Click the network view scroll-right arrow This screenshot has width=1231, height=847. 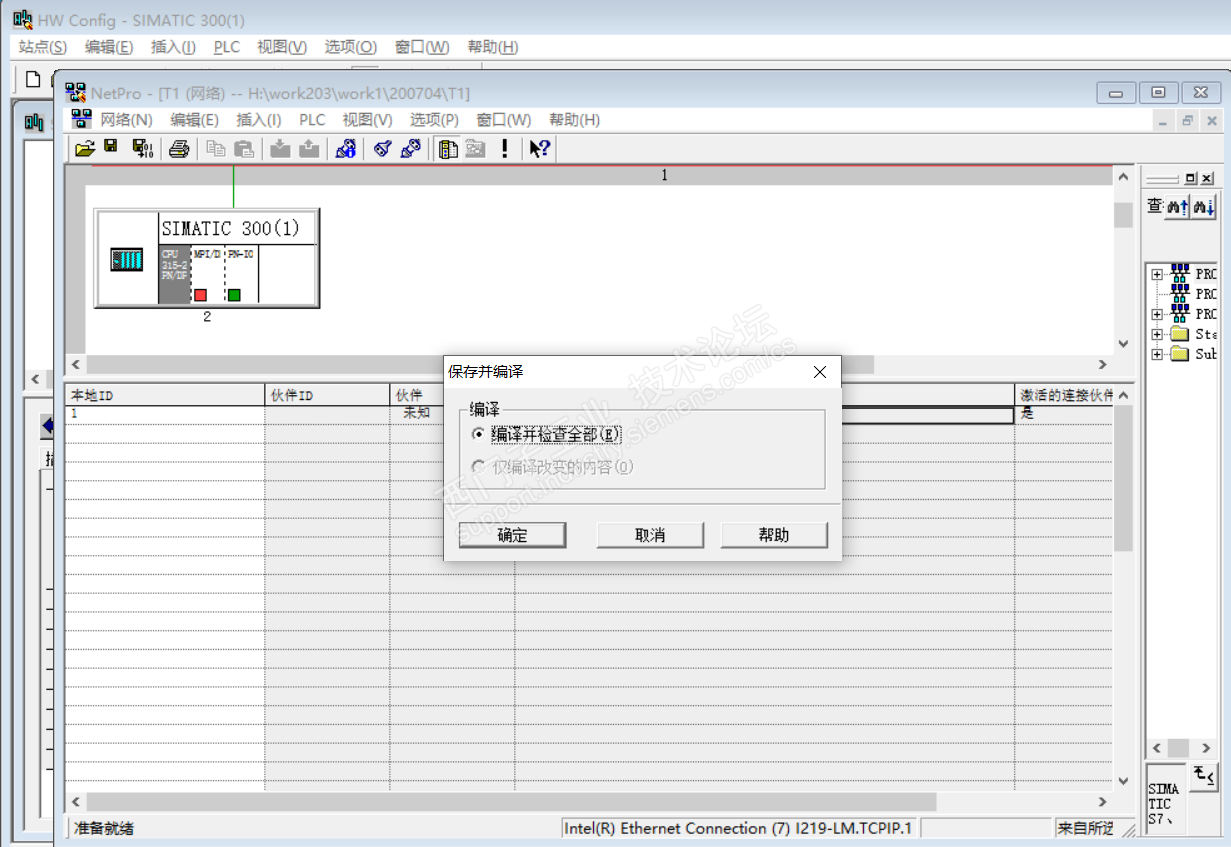tap(1103, 364)
